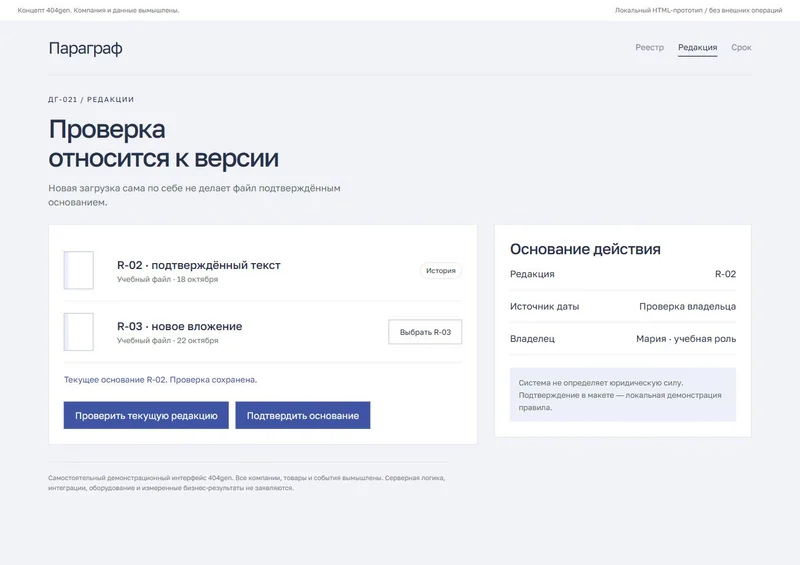The height and width of the screenshot is (565, 800).
Task: Open the R-02 document thumbnail
Action: (79, 270)
